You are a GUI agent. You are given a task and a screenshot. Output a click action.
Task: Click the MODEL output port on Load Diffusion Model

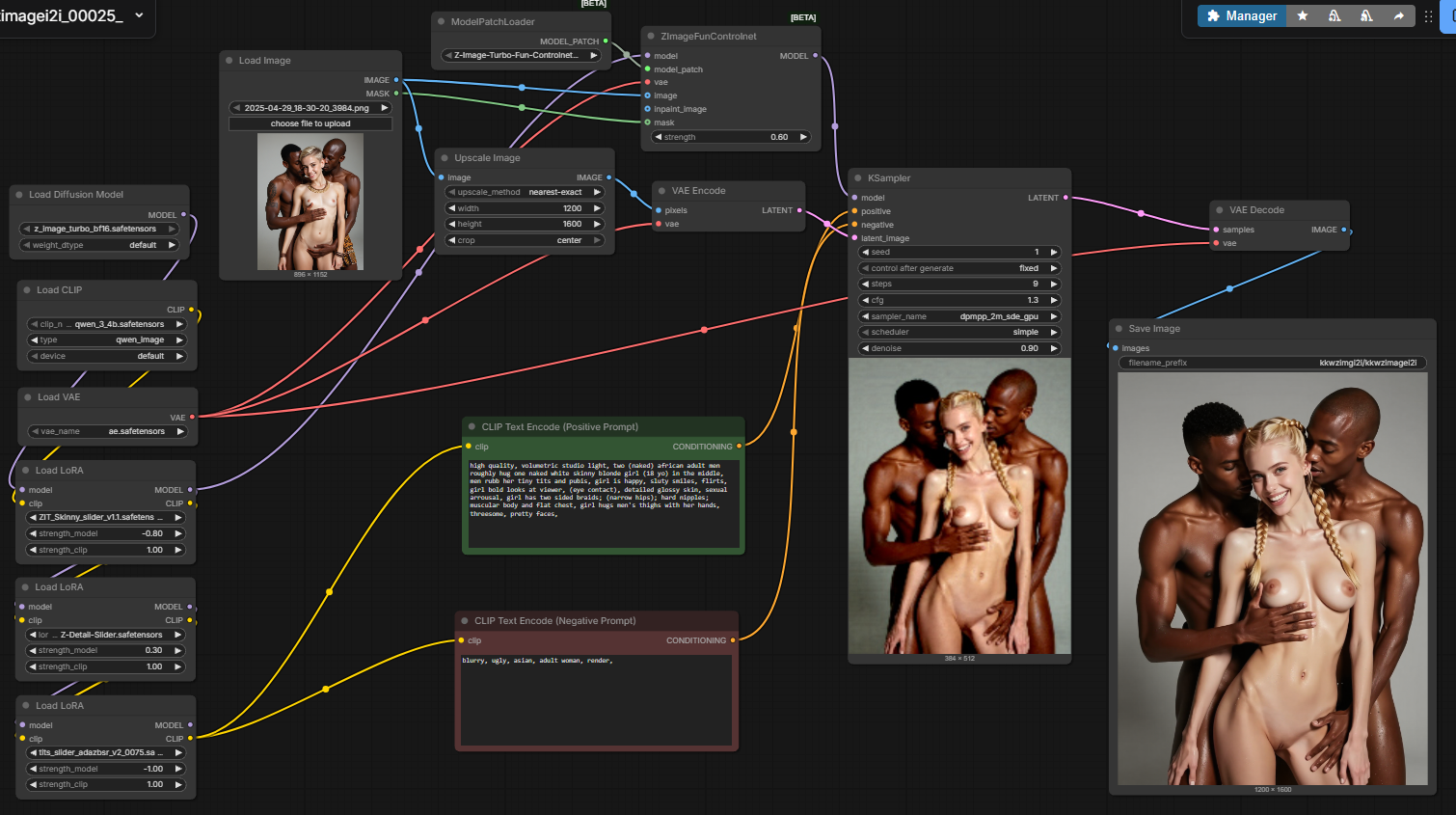point(183,215)
